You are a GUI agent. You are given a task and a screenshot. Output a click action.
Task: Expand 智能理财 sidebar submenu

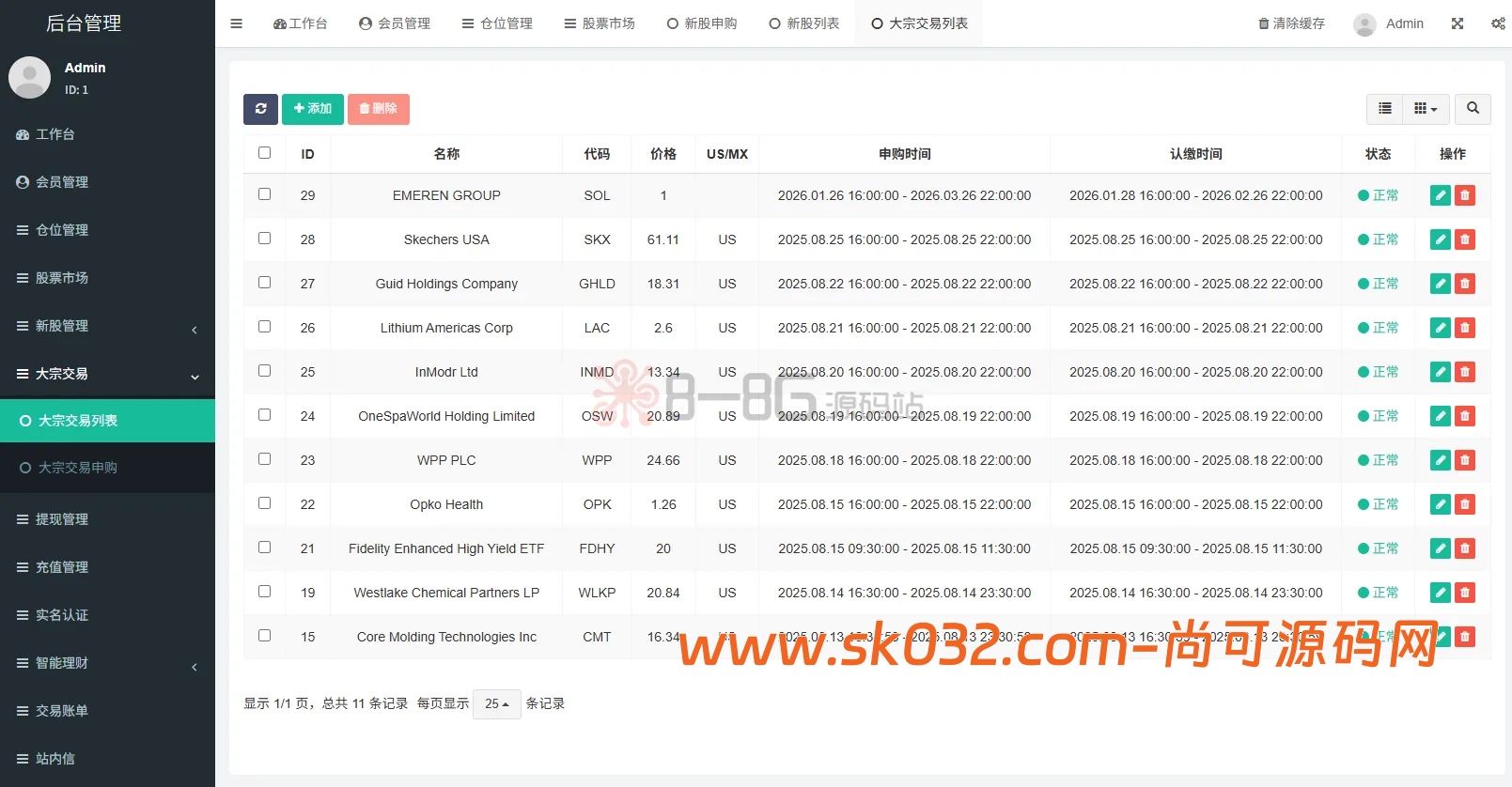point(107,663)
